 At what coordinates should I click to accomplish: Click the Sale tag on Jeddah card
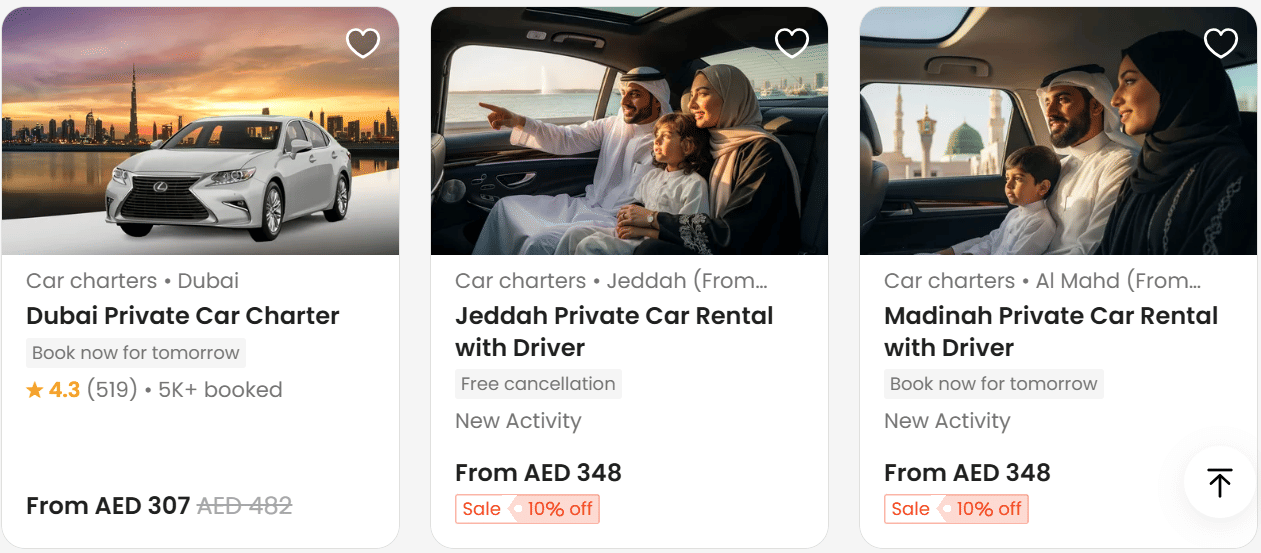point(481,509)
